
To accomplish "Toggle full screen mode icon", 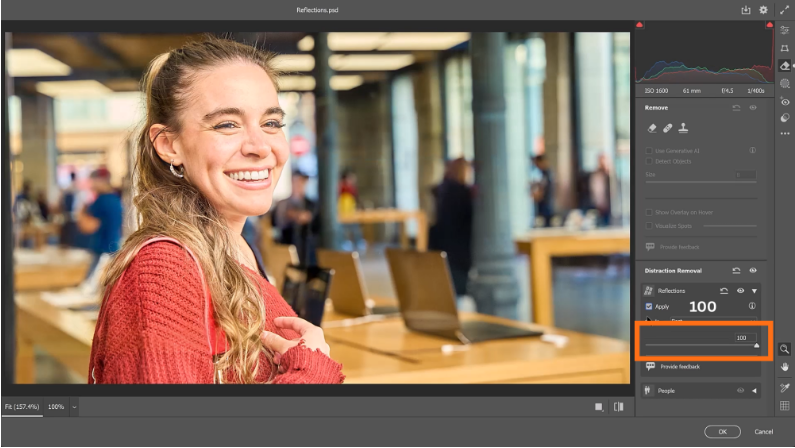I will point(784,10).
